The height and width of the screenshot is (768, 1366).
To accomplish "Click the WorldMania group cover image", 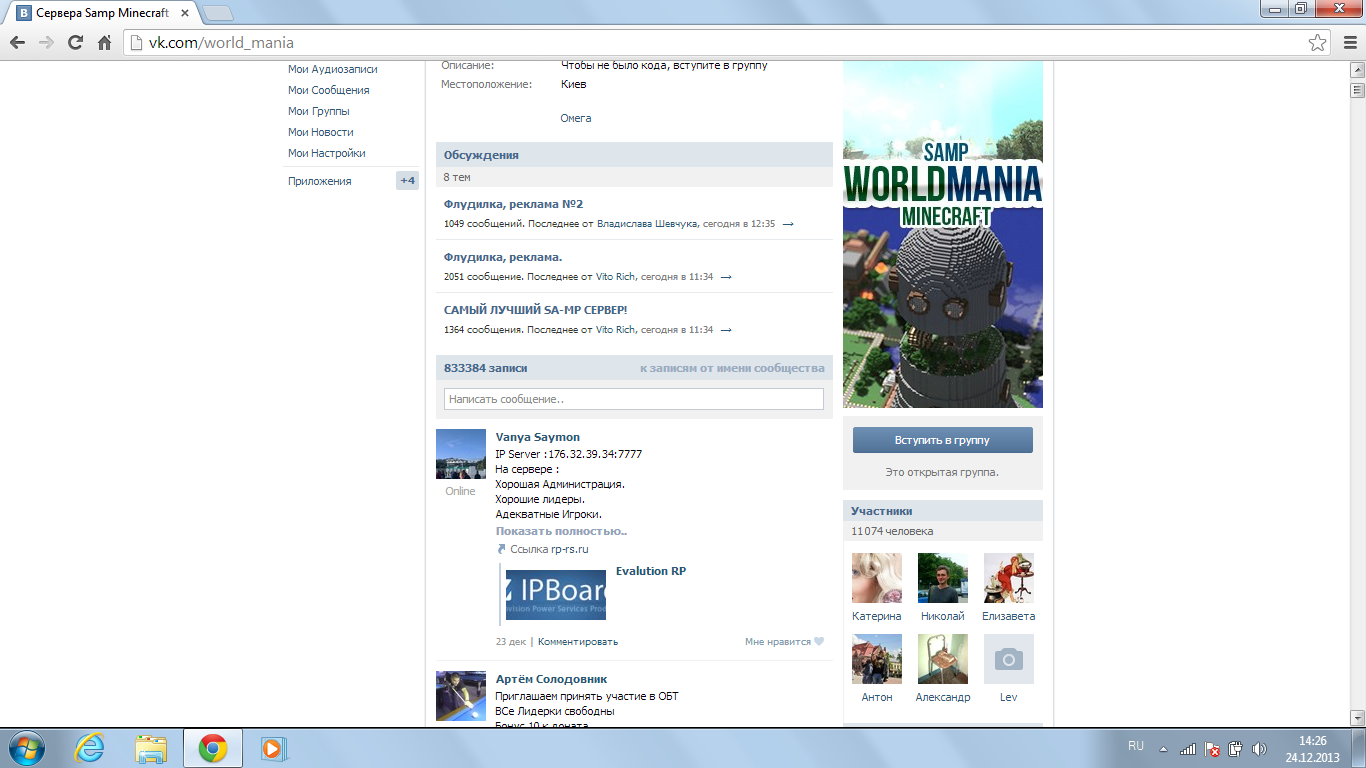I will [x=943, y=234].
